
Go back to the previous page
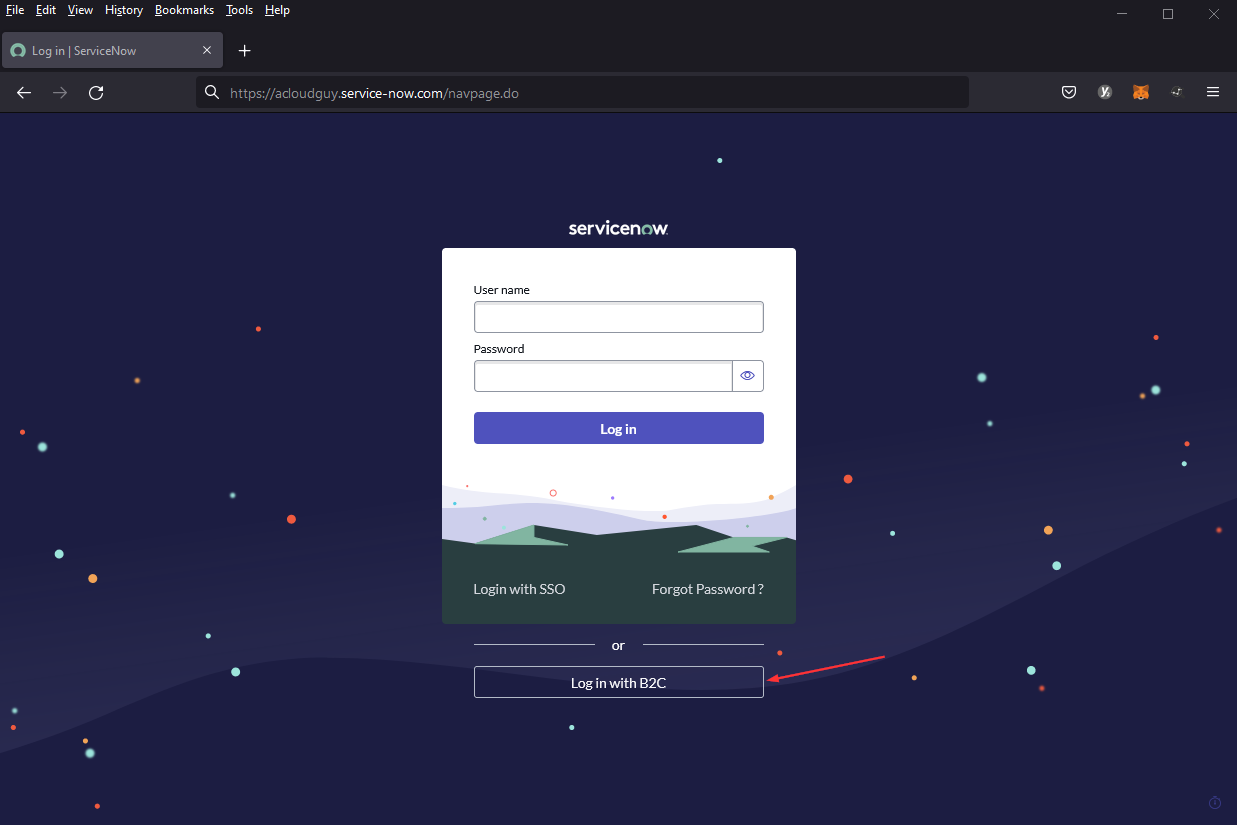23,92
